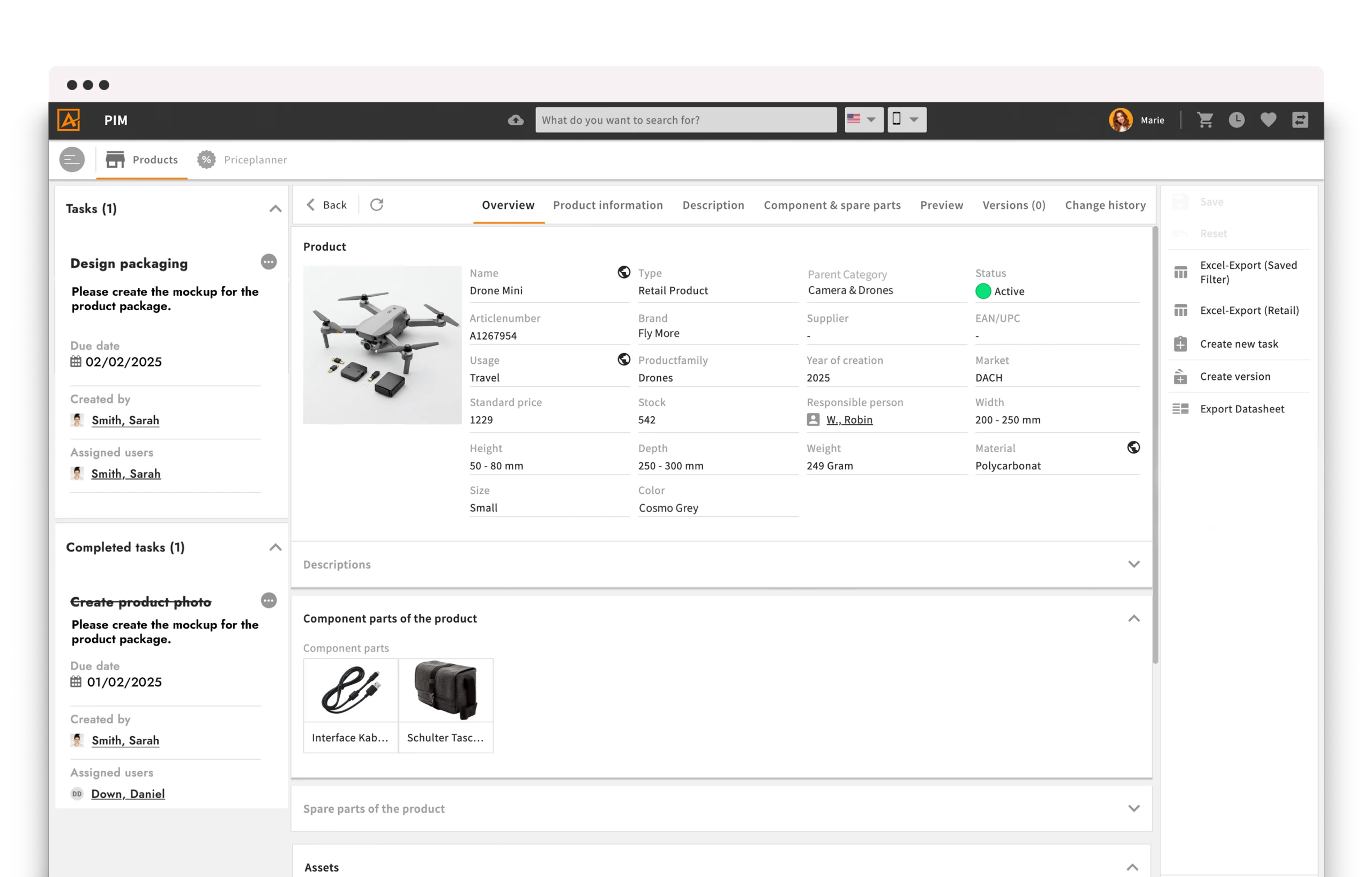
Task: Open options menu for Design packaging task
Action: tap(269, 262)
